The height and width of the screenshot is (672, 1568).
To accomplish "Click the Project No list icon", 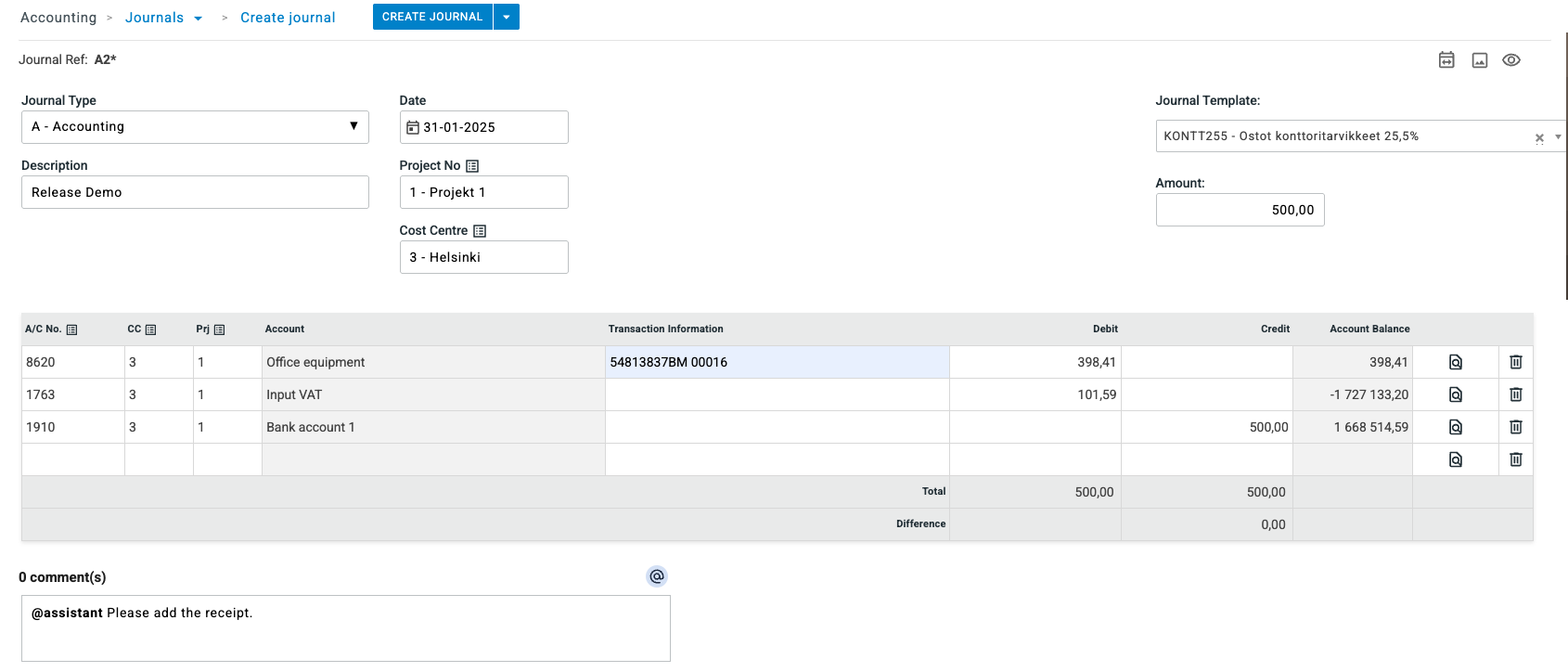I will [x=472, y=166].
